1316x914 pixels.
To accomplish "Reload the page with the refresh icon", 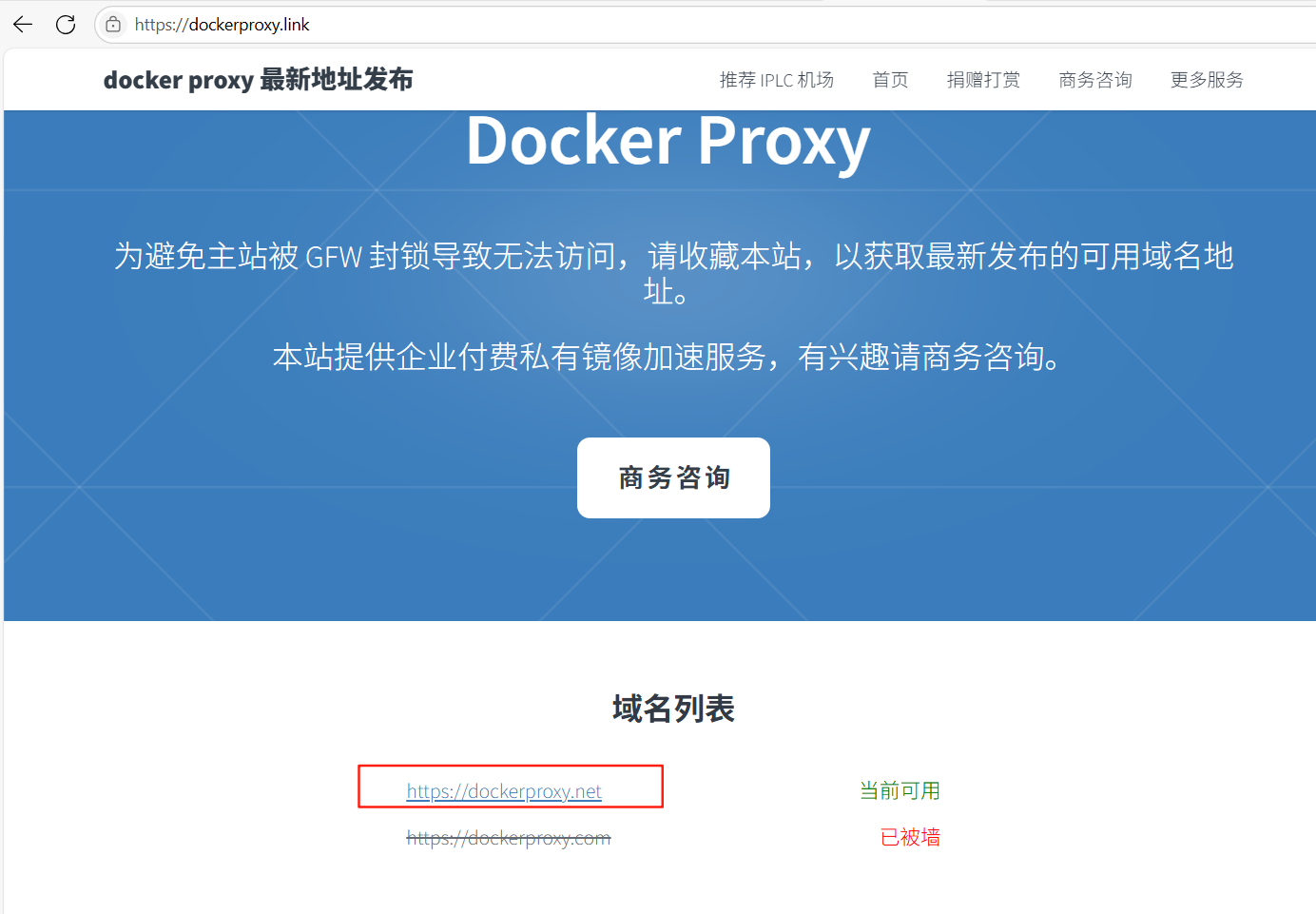I will point(66,25).
